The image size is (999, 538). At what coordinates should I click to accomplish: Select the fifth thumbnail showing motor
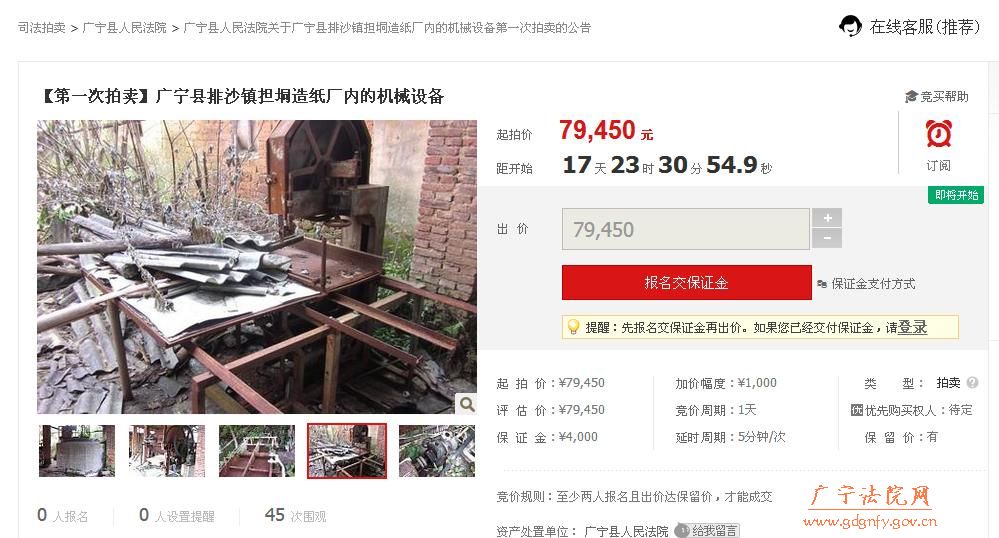pyautogui.click(x=436, y=451)
